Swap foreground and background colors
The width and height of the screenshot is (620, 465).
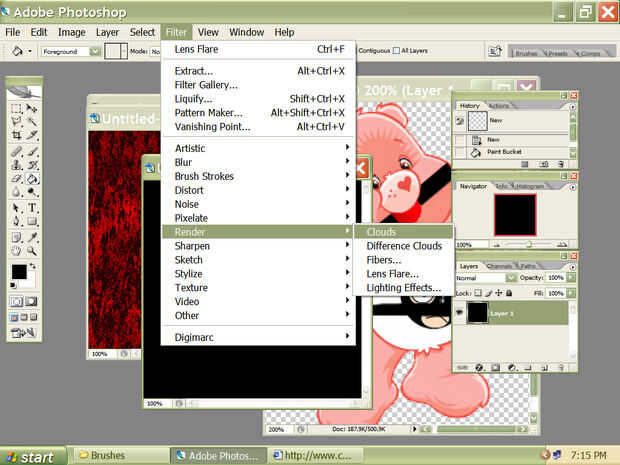pos(33,266)
